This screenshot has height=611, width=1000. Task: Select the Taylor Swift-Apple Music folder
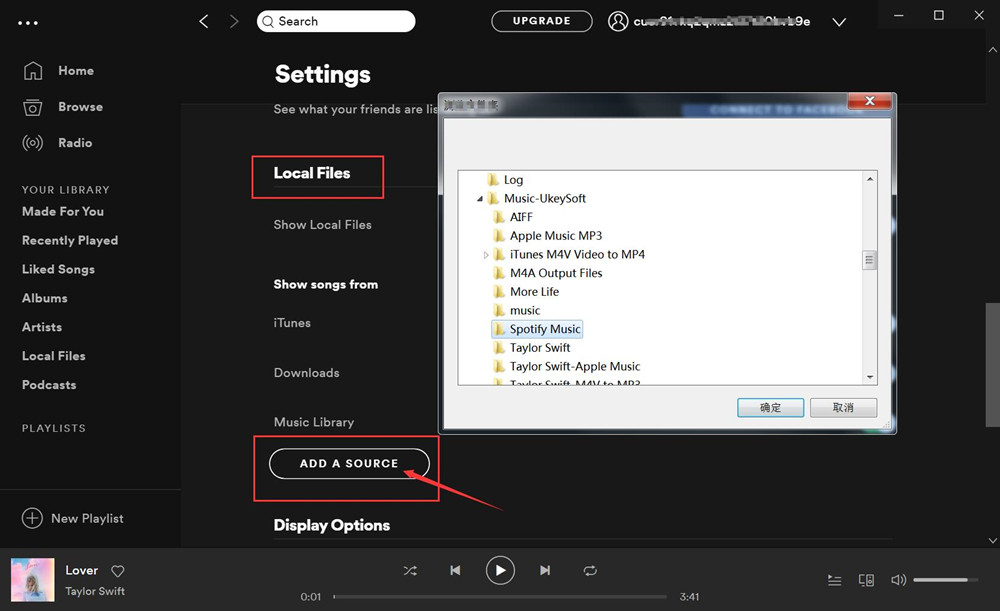575,366
